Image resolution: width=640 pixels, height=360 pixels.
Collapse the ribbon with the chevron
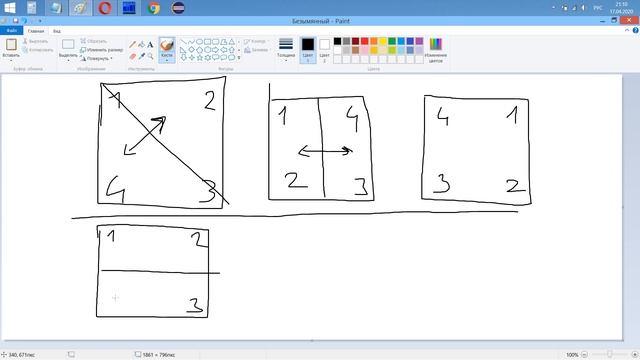[627, 31]
